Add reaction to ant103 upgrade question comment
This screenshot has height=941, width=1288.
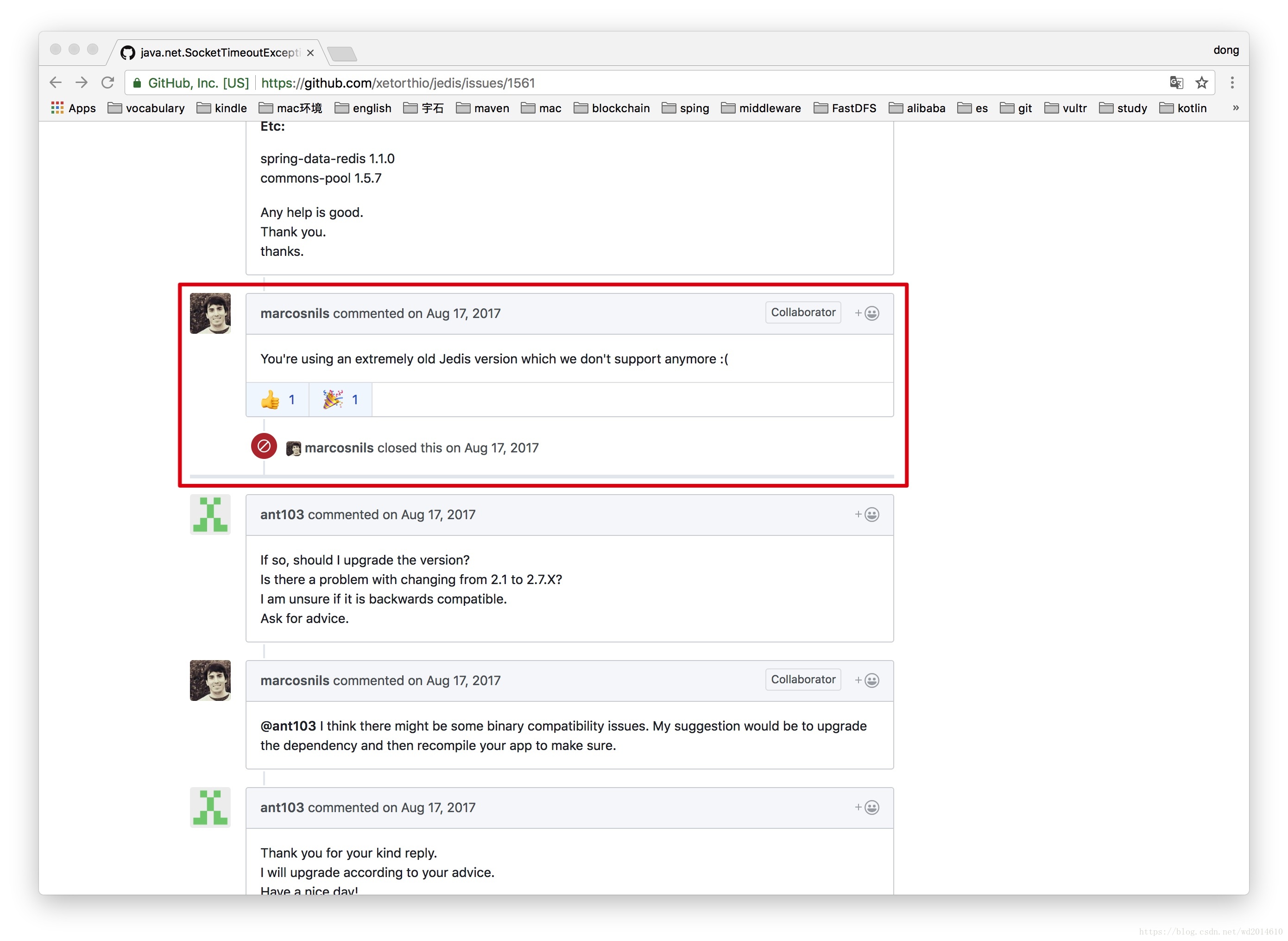(867, 515)
